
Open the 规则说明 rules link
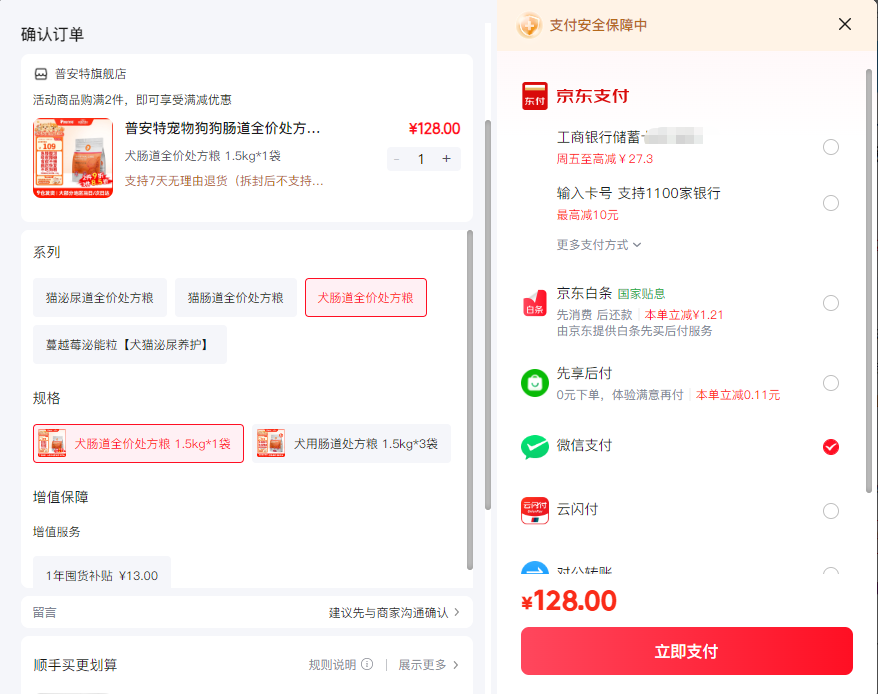(x=332, y=665)
